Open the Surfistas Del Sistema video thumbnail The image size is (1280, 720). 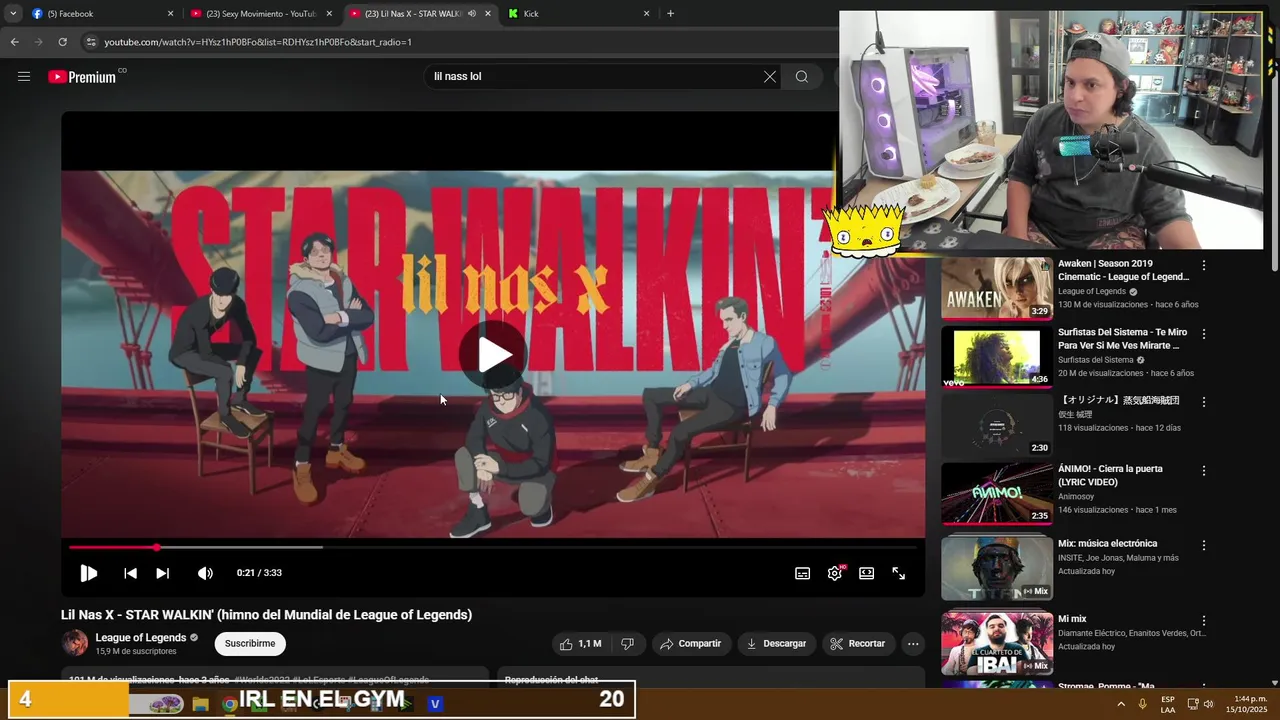[996, 356]
